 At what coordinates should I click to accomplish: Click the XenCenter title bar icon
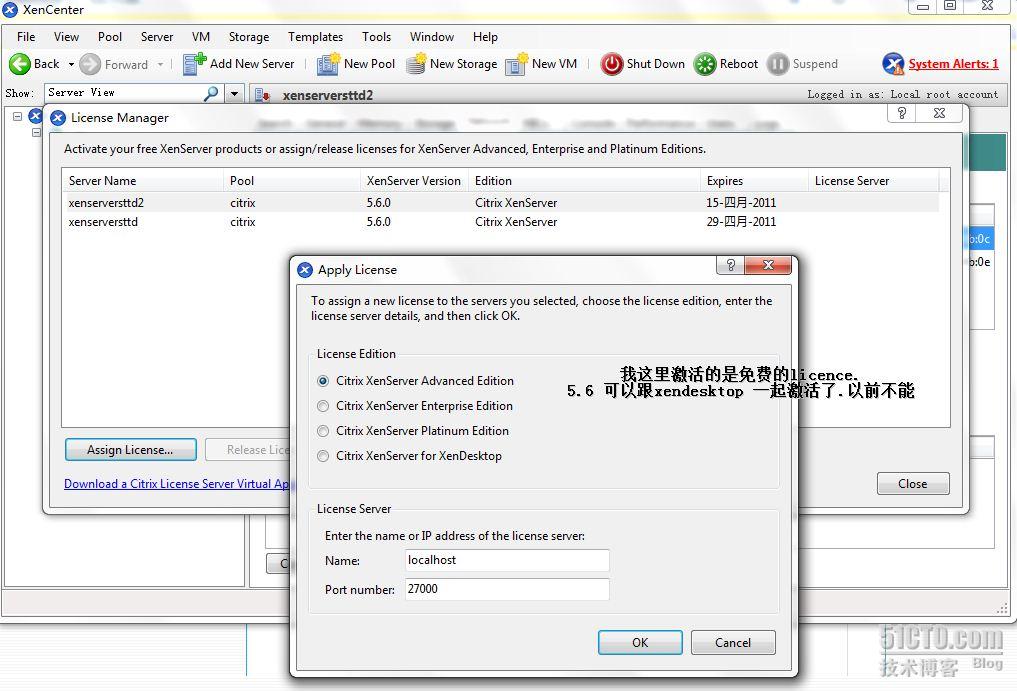pyautogui.click(x=10, y=9)
